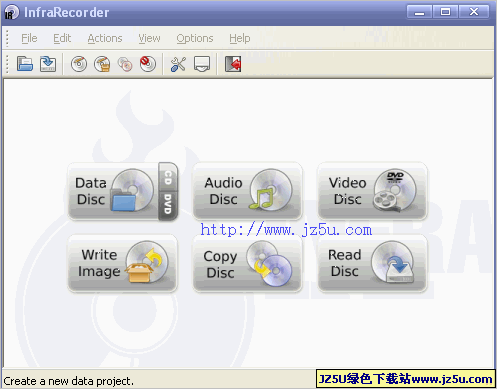Open the Help menu
The image size is (497, 389).
tap(240, 38)
